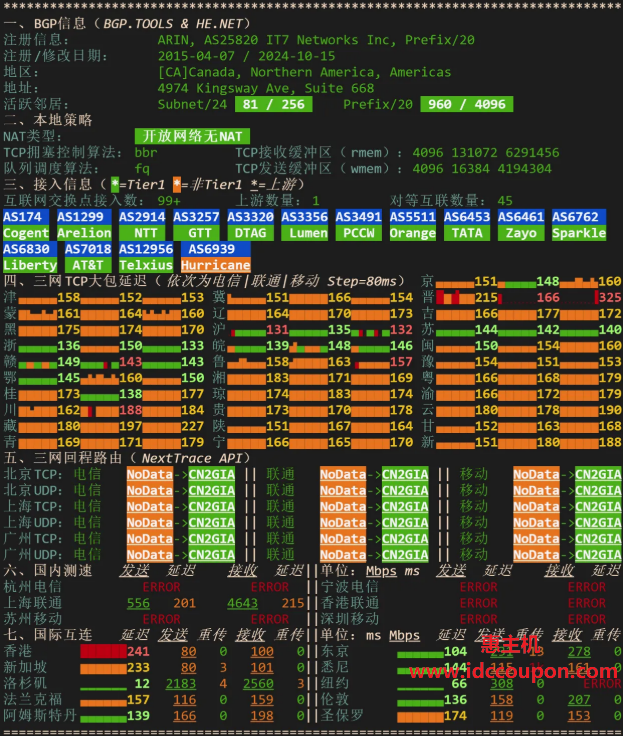Click the AS6939 label
Image resolution: width=623 pixels, height=736 pixels.
pyautogui.click(x=216, y=249)
